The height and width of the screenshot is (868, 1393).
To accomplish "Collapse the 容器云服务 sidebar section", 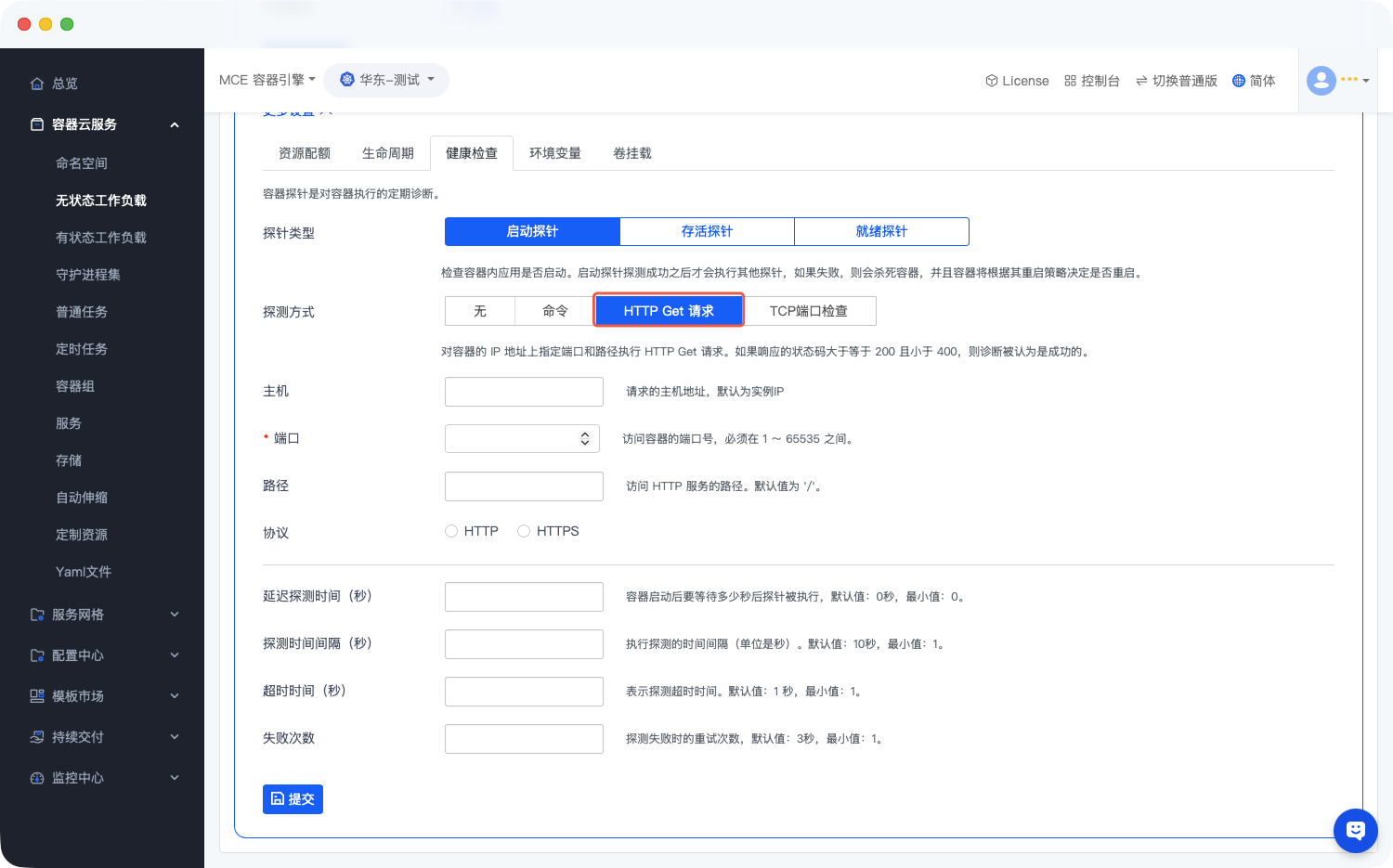I will (174, 124).
